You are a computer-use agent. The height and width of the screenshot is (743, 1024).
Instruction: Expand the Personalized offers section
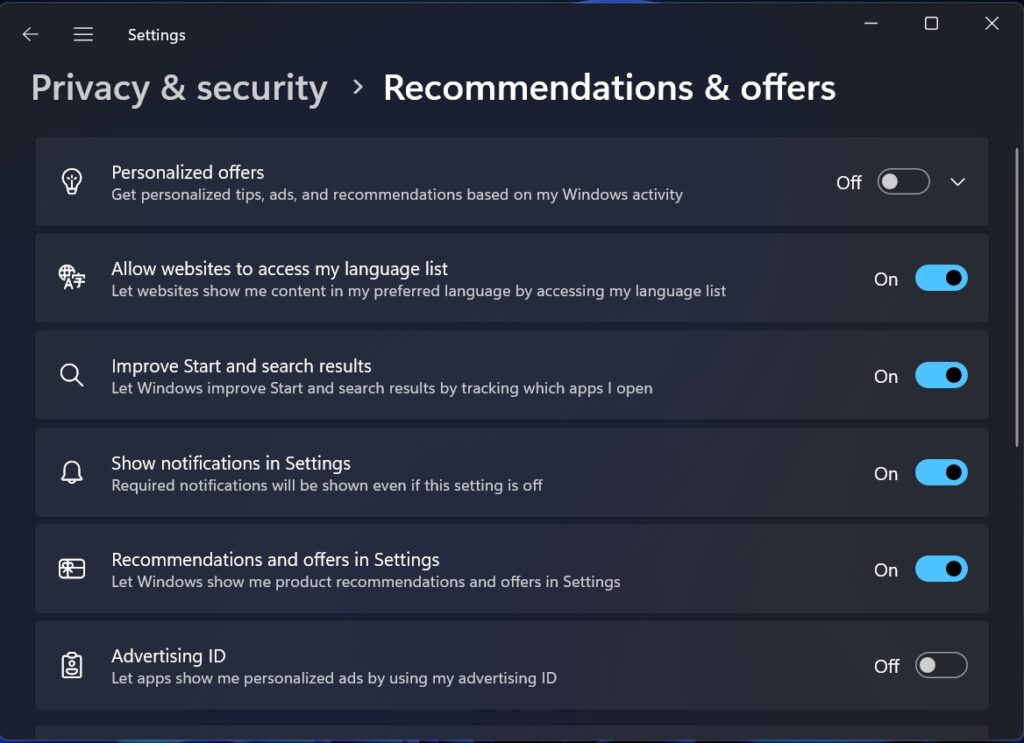point(958,181)
